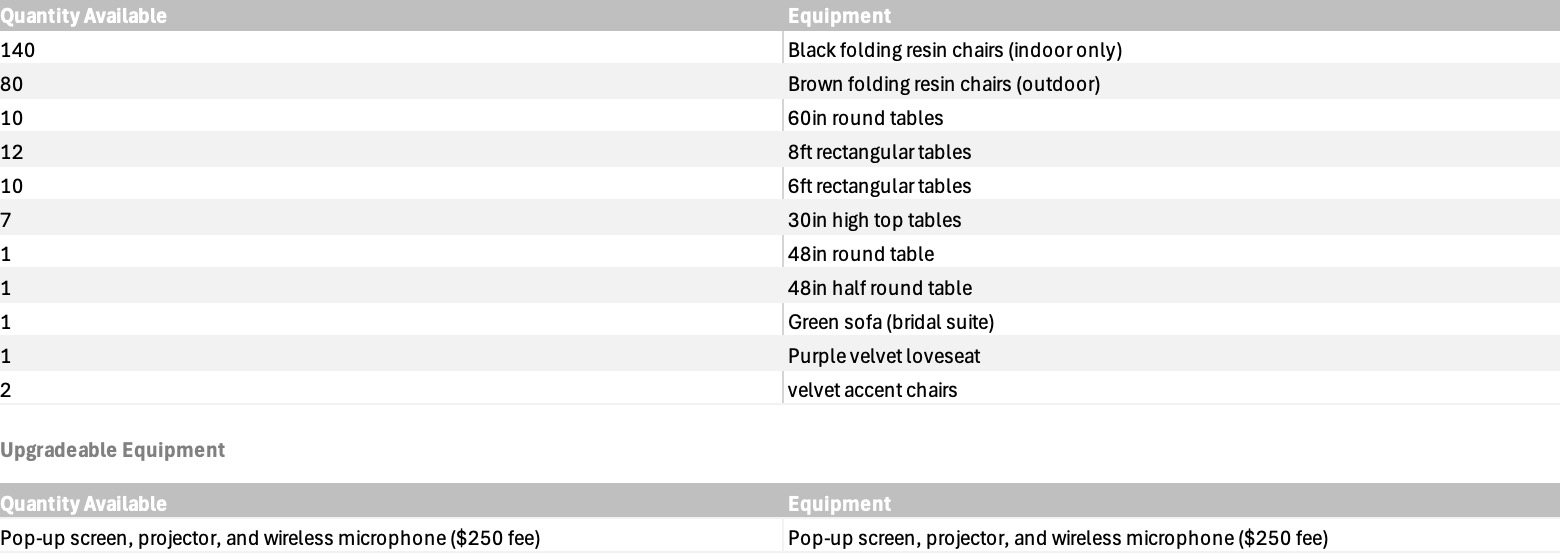Select the Brown folding resin chairs cell
Screen dimensions: 1560x556
(943, 84)
